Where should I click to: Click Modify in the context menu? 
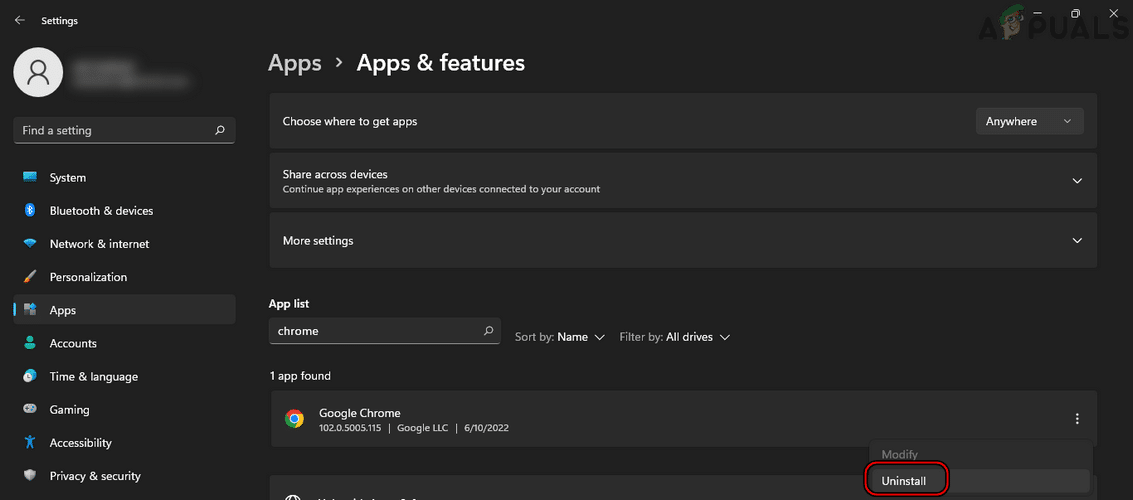coord(899,455)
